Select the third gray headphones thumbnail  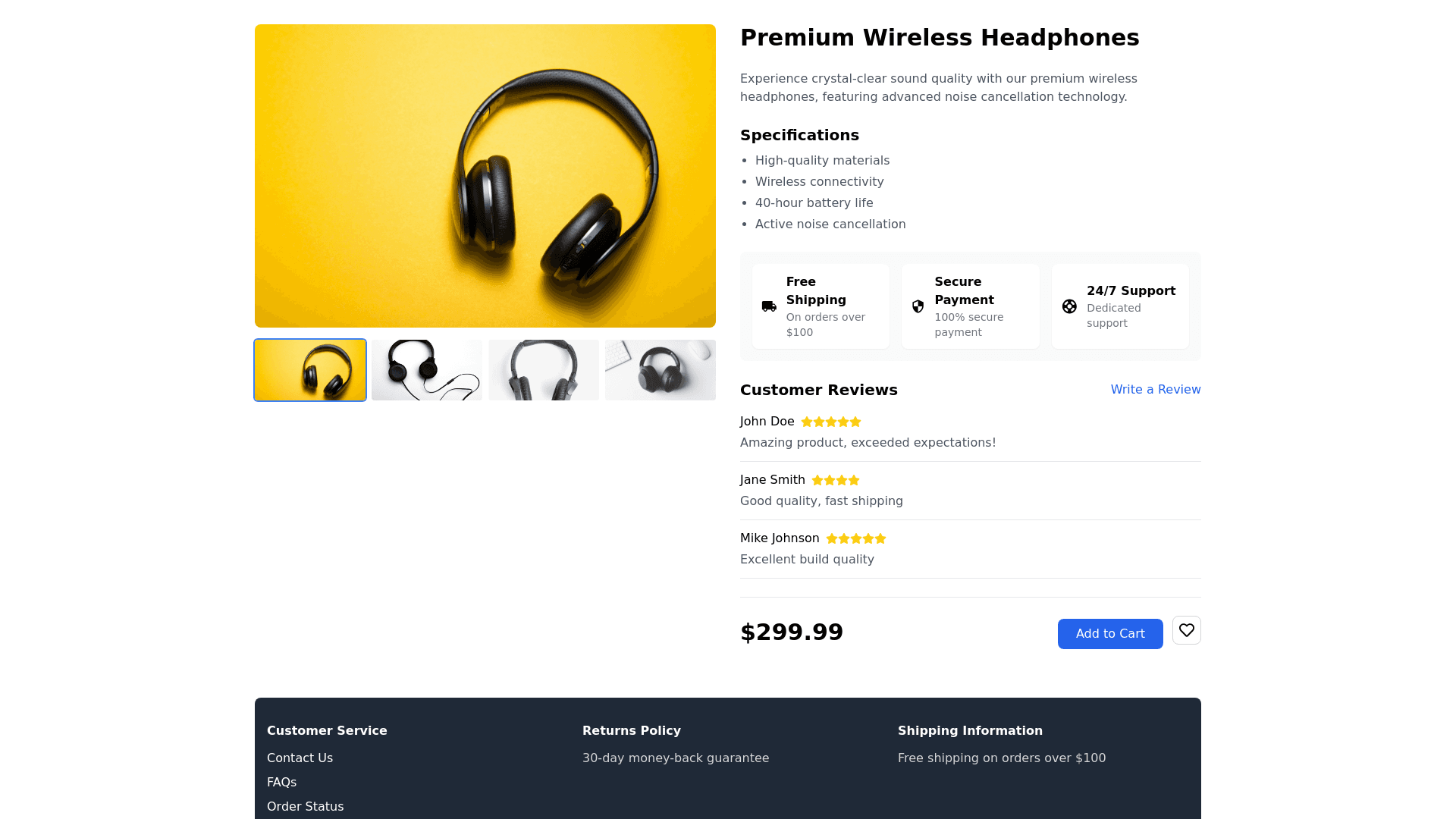tap(544, 370)
